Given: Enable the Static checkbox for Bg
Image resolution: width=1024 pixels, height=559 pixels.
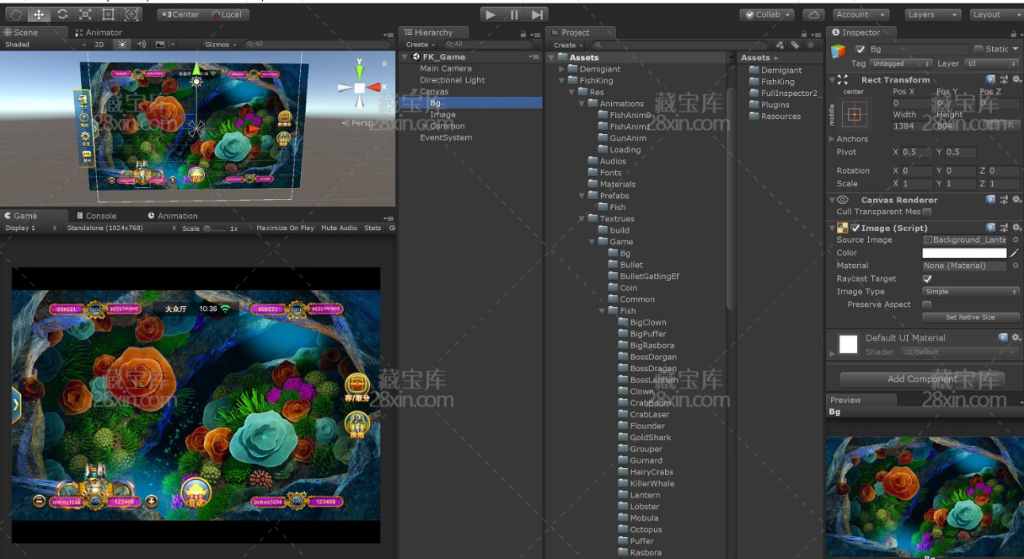Looking at the screenshot, I should pos(977,49).
